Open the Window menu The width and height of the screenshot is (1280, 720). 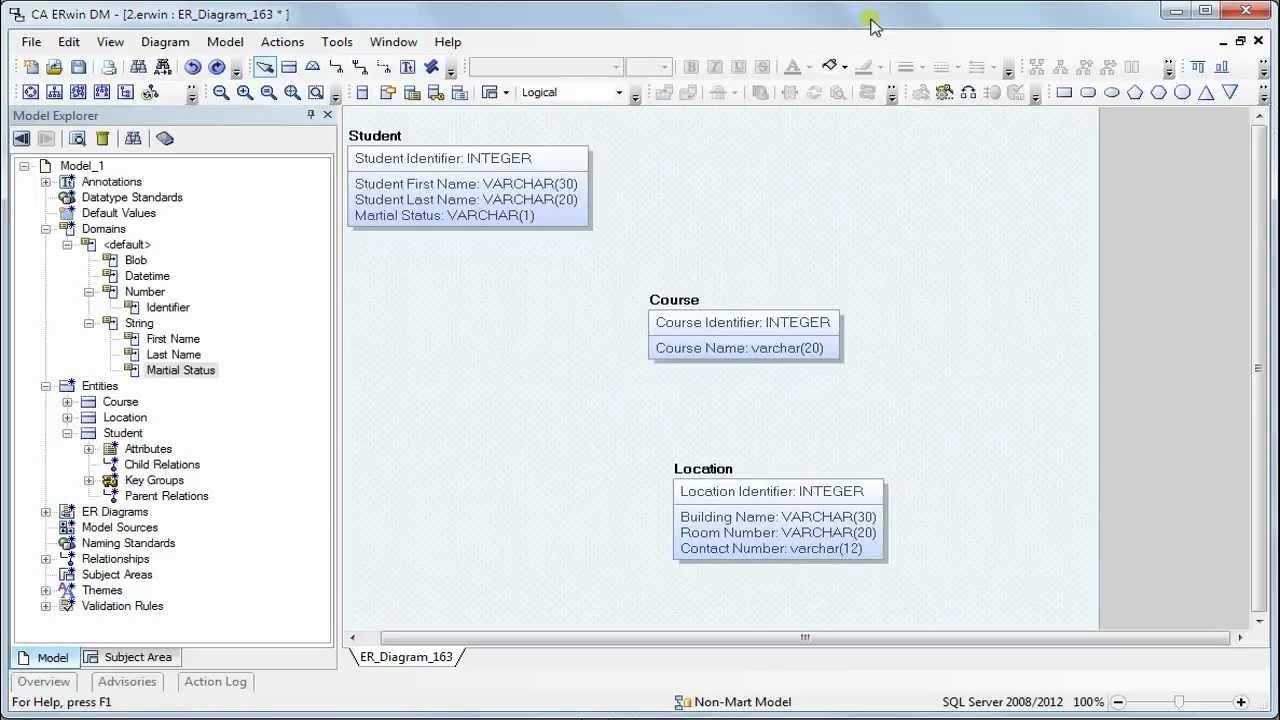(x=393, y=42)
